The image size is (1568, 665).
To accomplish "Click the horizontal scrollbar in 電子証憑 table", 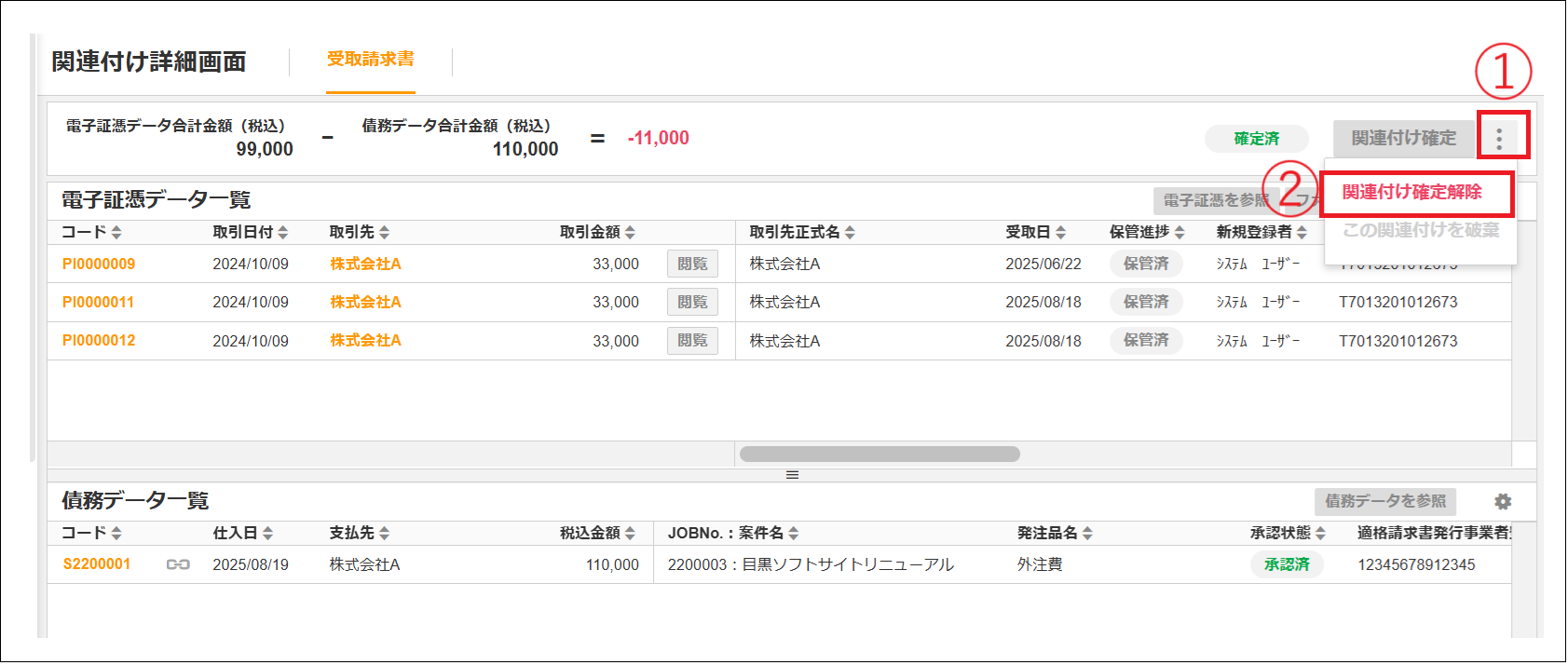I will pos(879,455).
